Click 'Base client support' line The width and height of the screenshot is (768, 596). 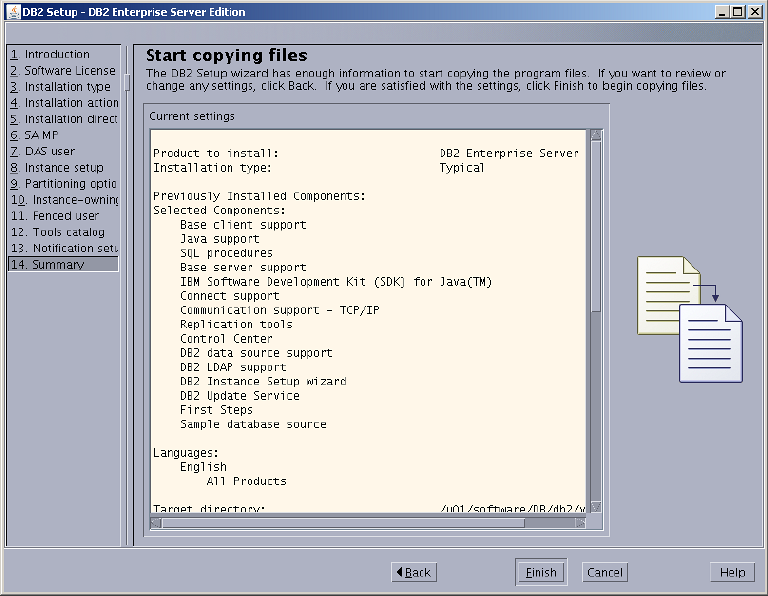point(243,225)
